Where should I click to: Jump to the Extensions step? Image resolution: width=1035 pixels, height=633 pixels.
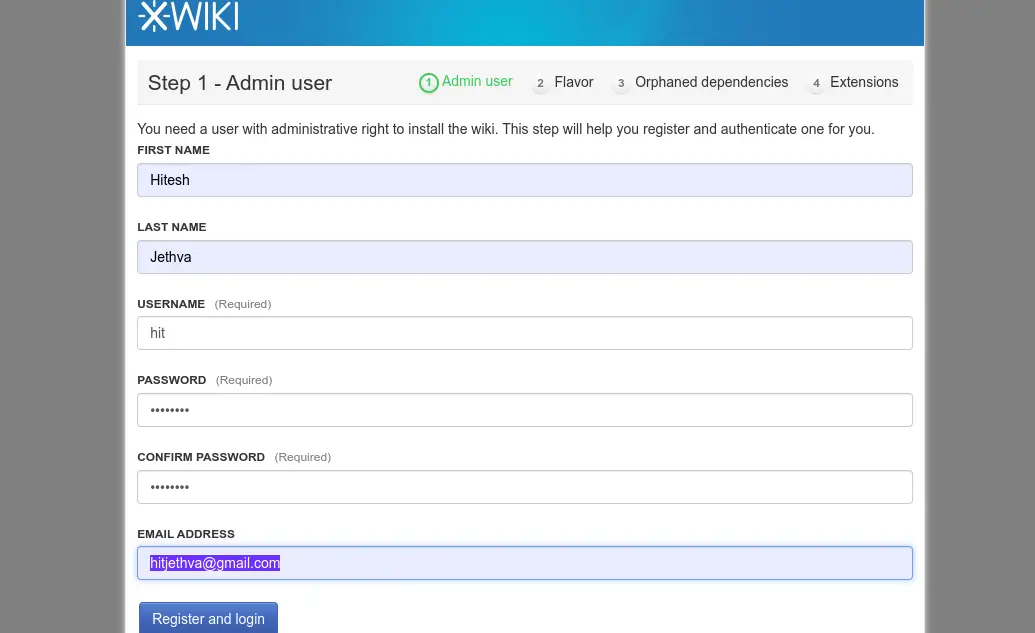pos(853,83)
